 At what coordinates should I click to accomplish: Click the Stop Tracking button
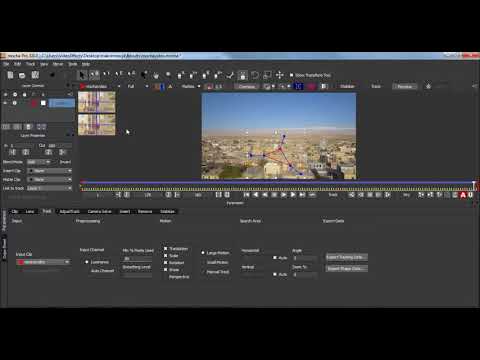coord(370,195)
